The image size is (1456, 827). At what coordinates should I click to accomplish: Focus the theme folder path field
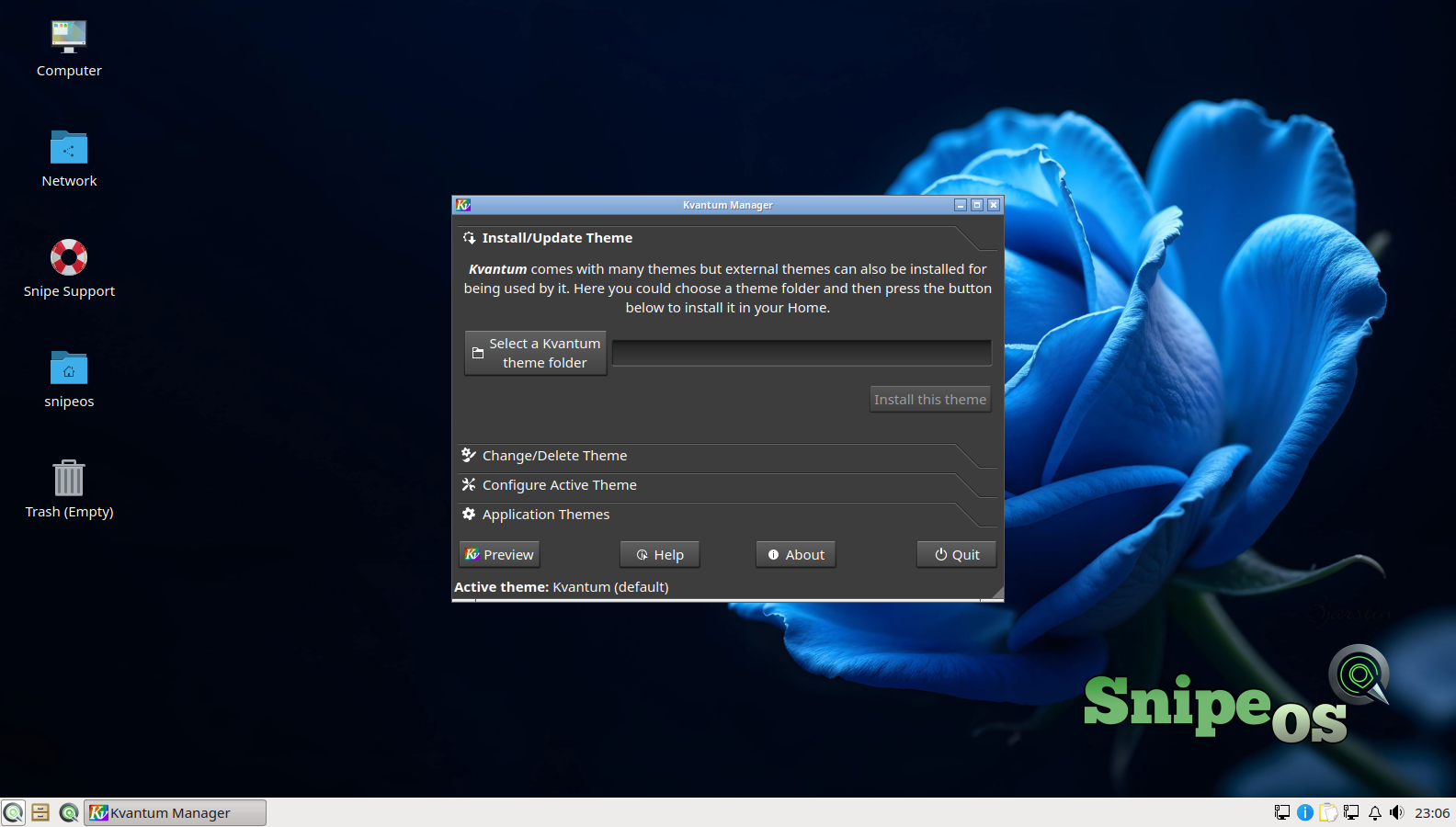[x=802, y=353]
